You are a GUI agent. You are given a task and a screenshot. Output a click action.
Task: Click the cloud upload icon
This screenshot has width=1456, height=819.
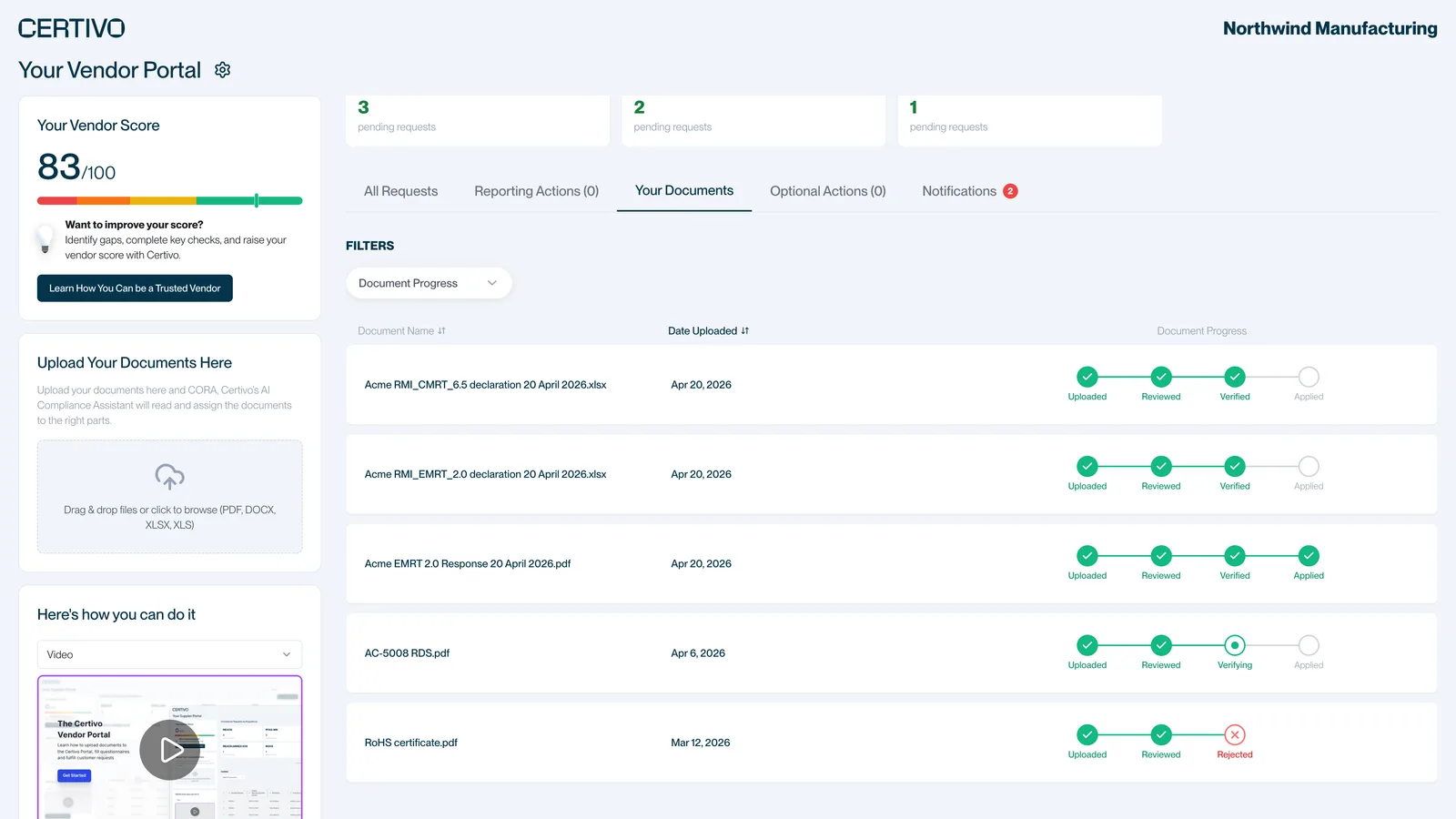point(170,476)
